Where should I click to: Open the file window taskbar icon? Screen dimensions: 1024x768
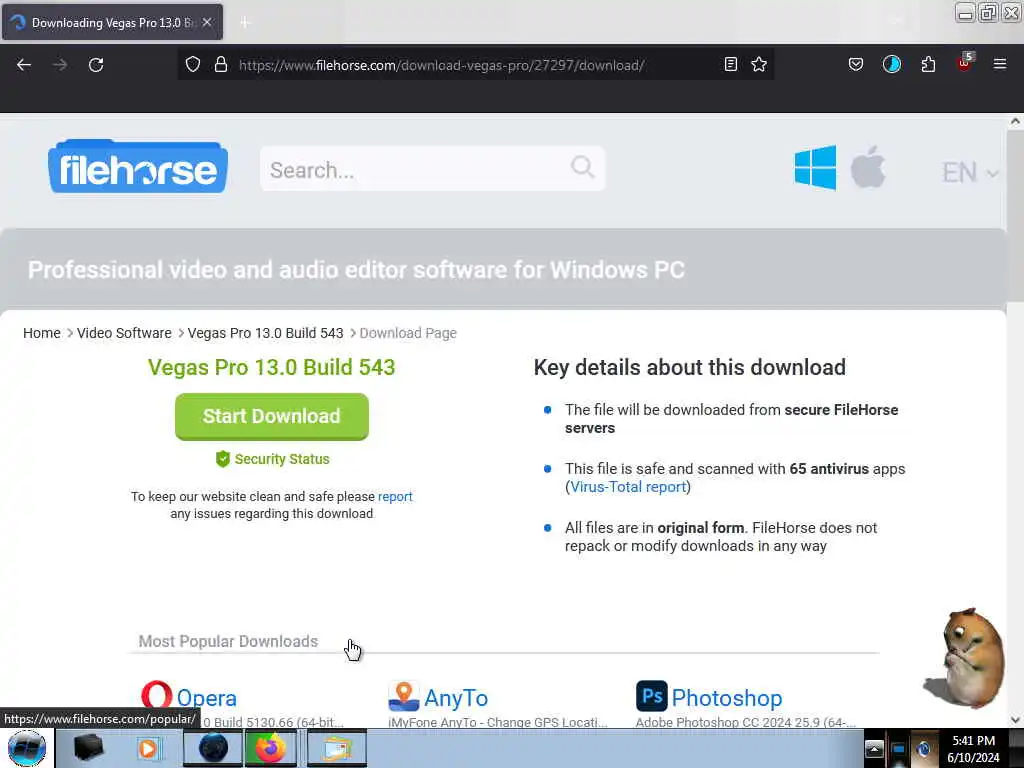[337, 748]
